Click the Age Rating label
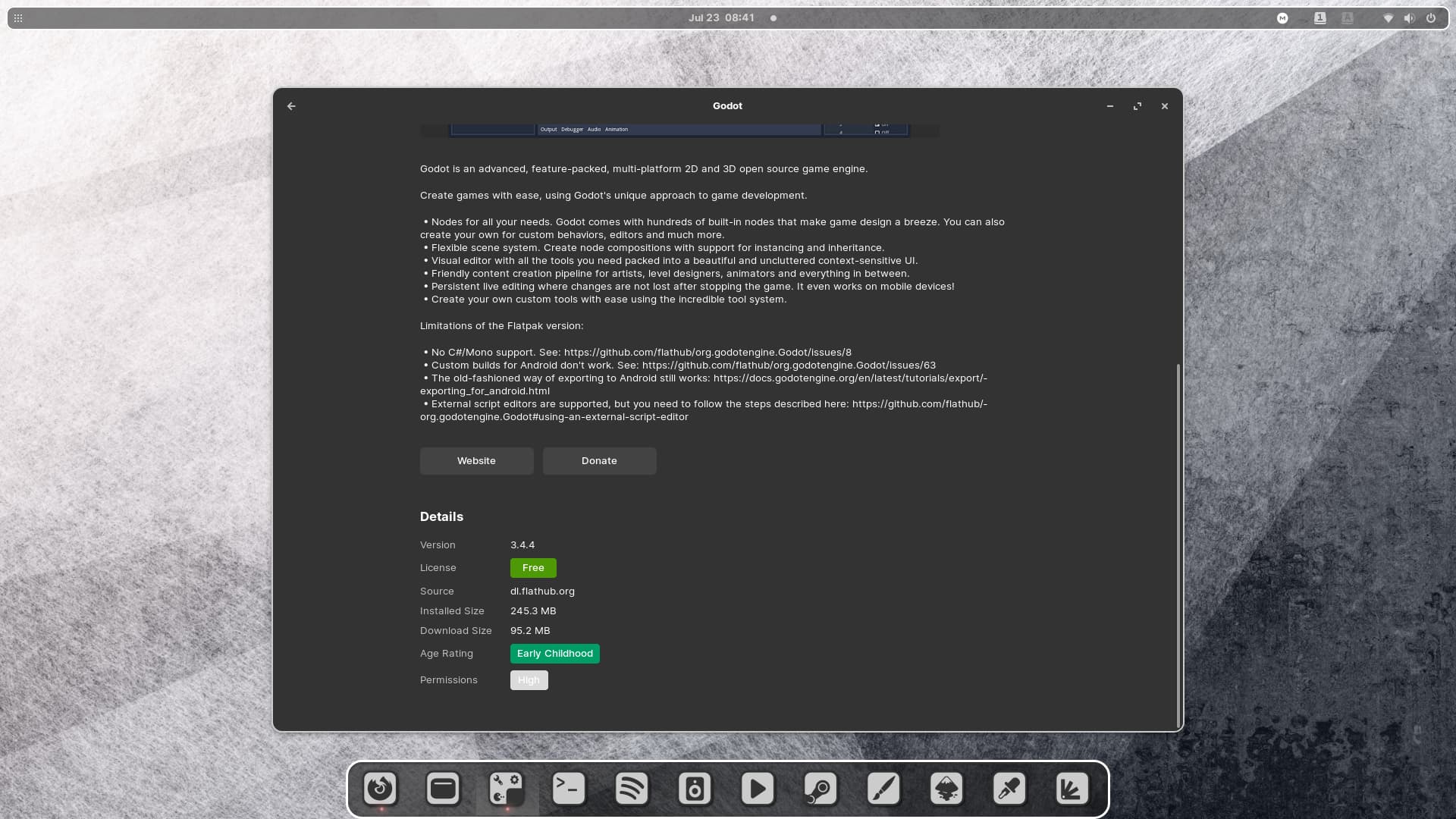This screenshot has height=819, width=1456. tap(447, 654)
